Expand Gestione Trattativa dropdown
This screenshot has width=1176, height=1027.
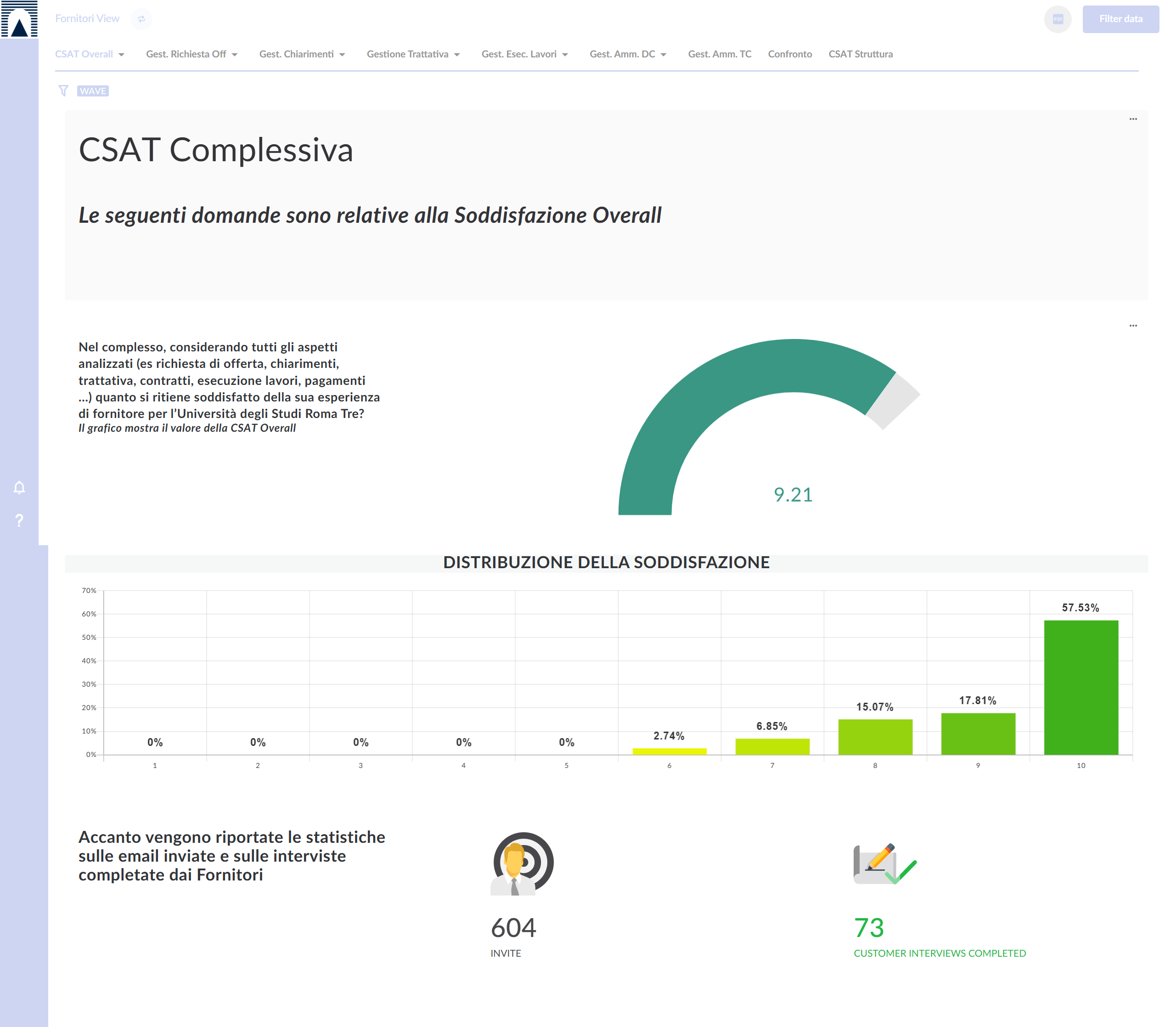413,54
